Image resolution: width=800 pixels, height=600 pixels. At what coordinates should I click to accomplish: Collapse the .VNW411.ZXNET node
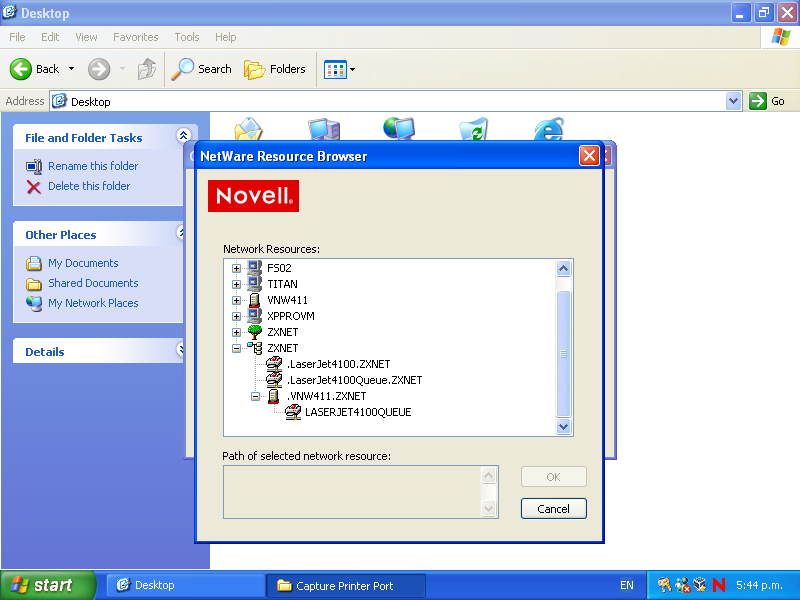(256, 396)
